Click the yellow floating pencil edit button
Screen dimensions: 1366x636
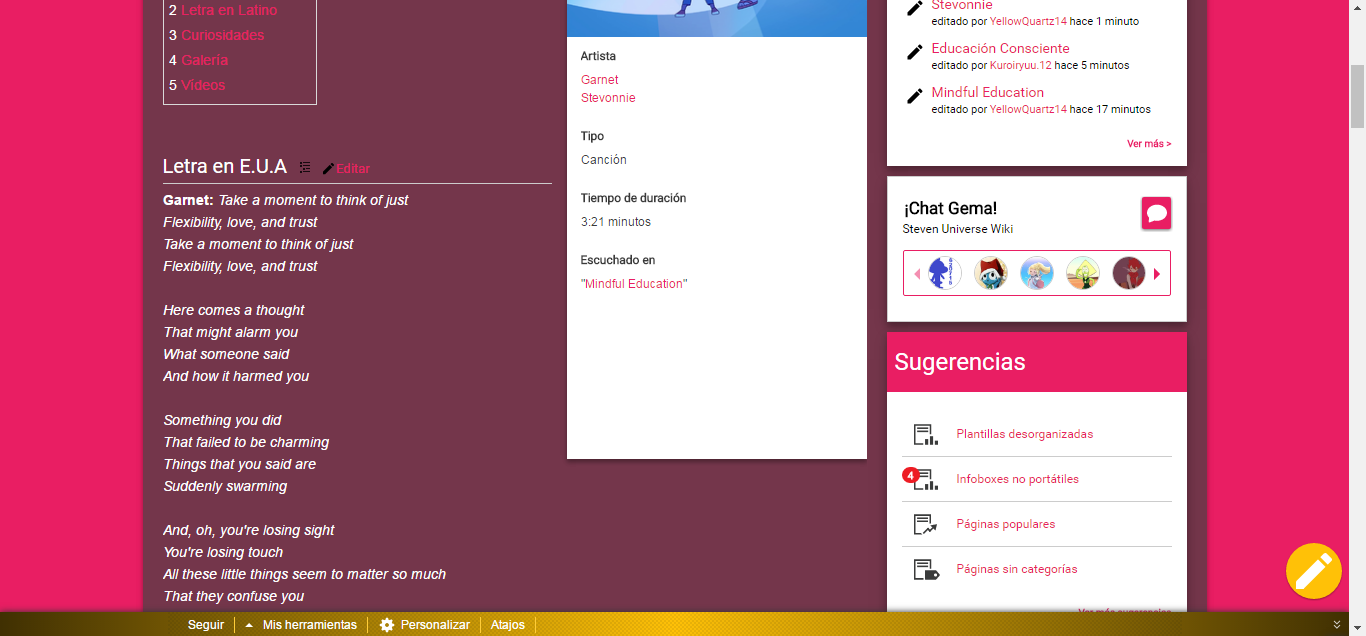[1314, 571]
